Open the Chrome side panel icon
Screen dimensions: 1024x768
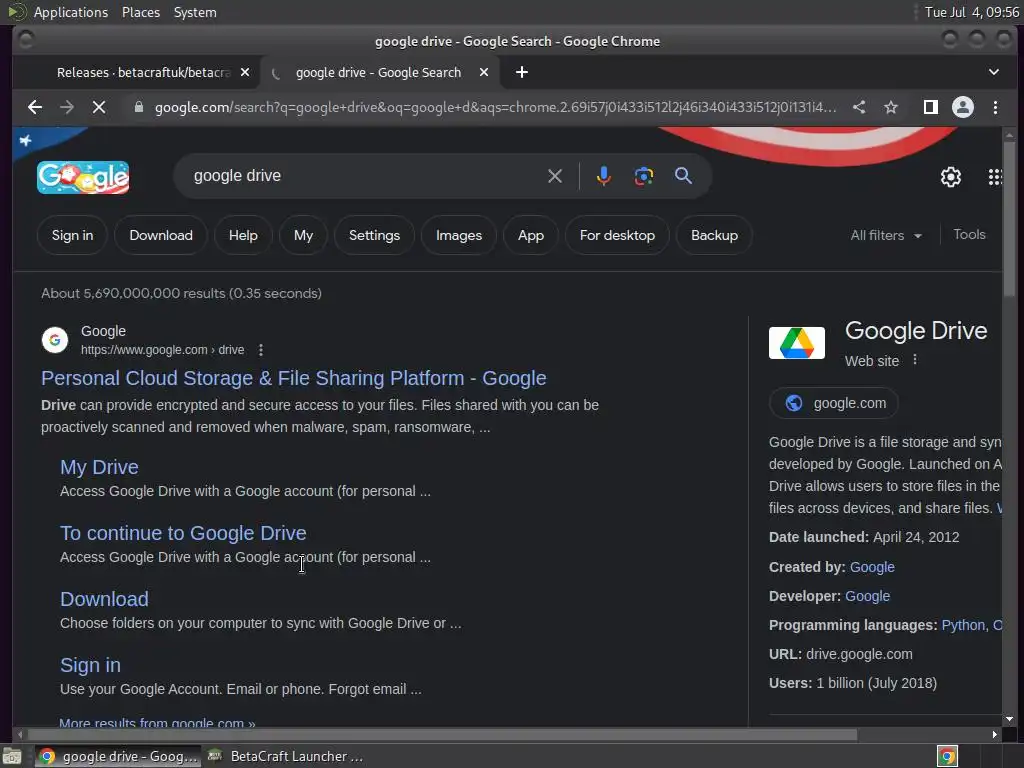tap(931, 107)
